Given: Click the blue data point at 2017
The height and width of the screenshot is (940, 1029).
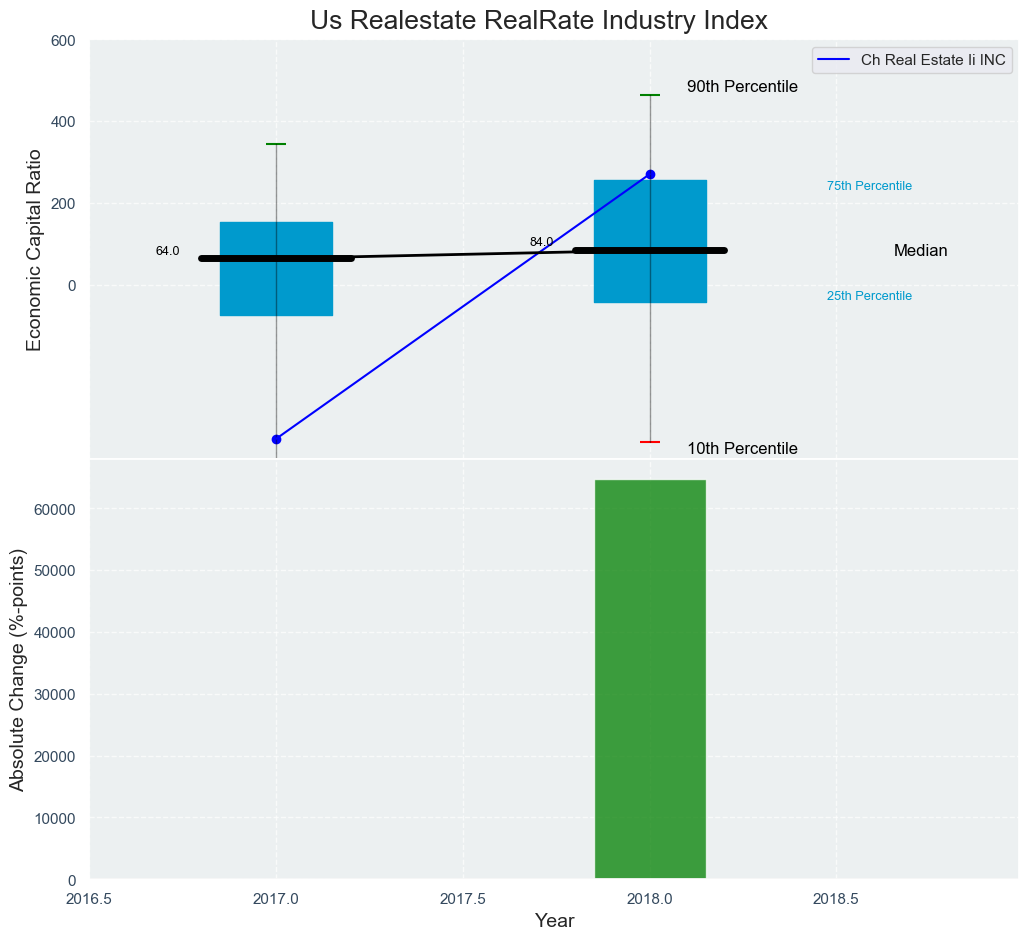Looking at the screenshot, I should coord(276,439).
